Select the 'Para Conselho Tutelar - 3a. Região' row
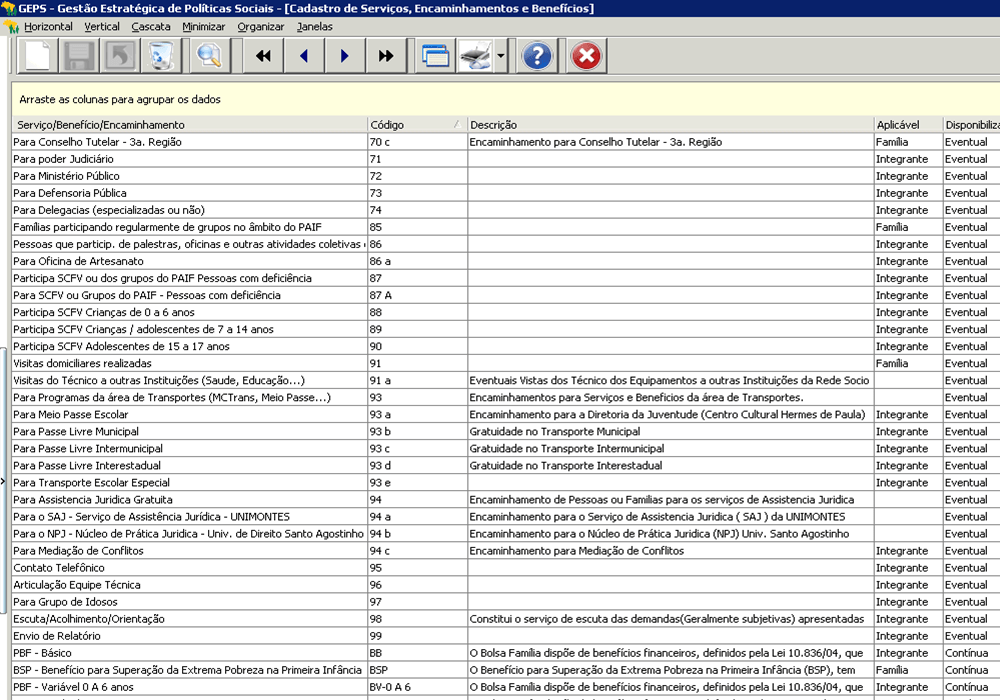Image resolution: width=1000 pixels, height=700 pixels. pyautogui.click(x=506, y=142)
